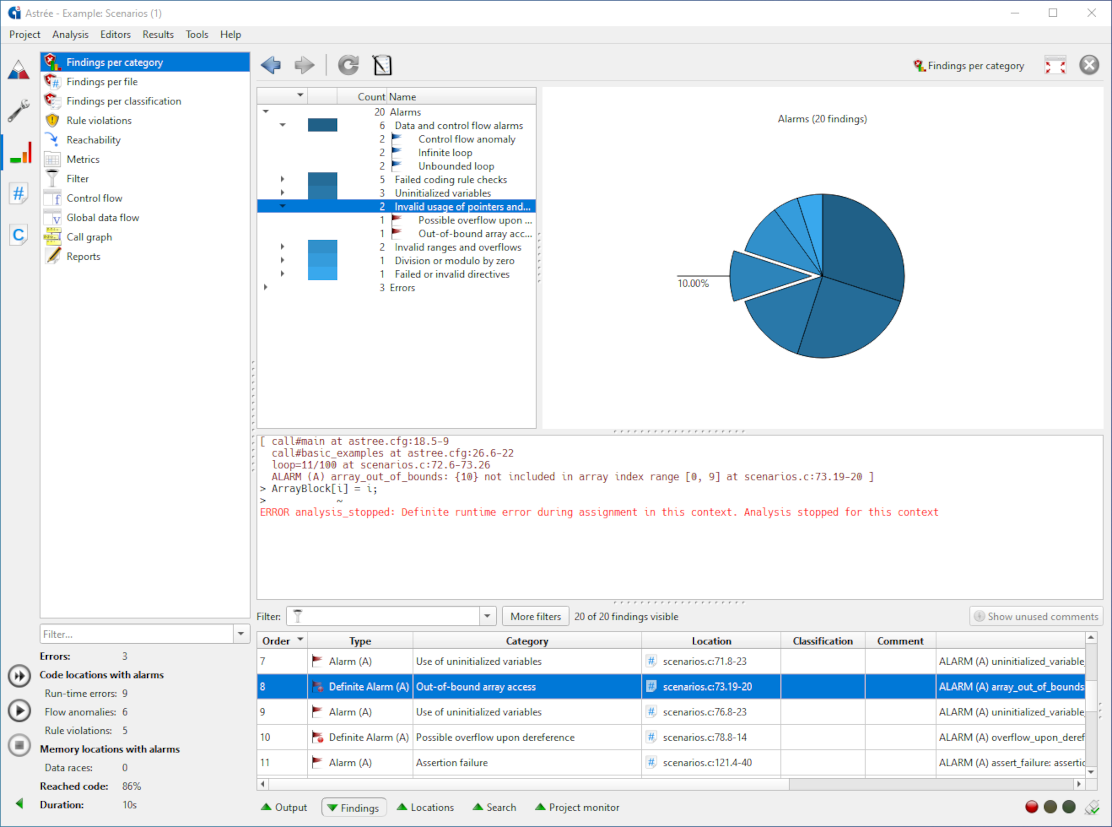
Task: Close the view with gray X icon
Action: click(1089, 65)
